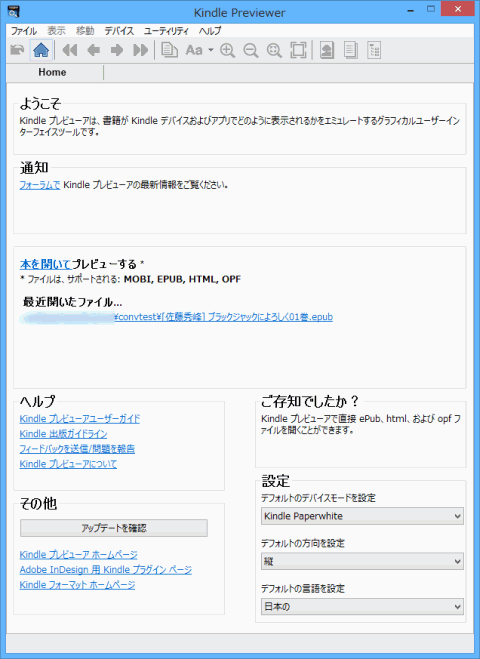
Task: Jump to first page with double-left arrow icon
Action: (x=70, y=50)
